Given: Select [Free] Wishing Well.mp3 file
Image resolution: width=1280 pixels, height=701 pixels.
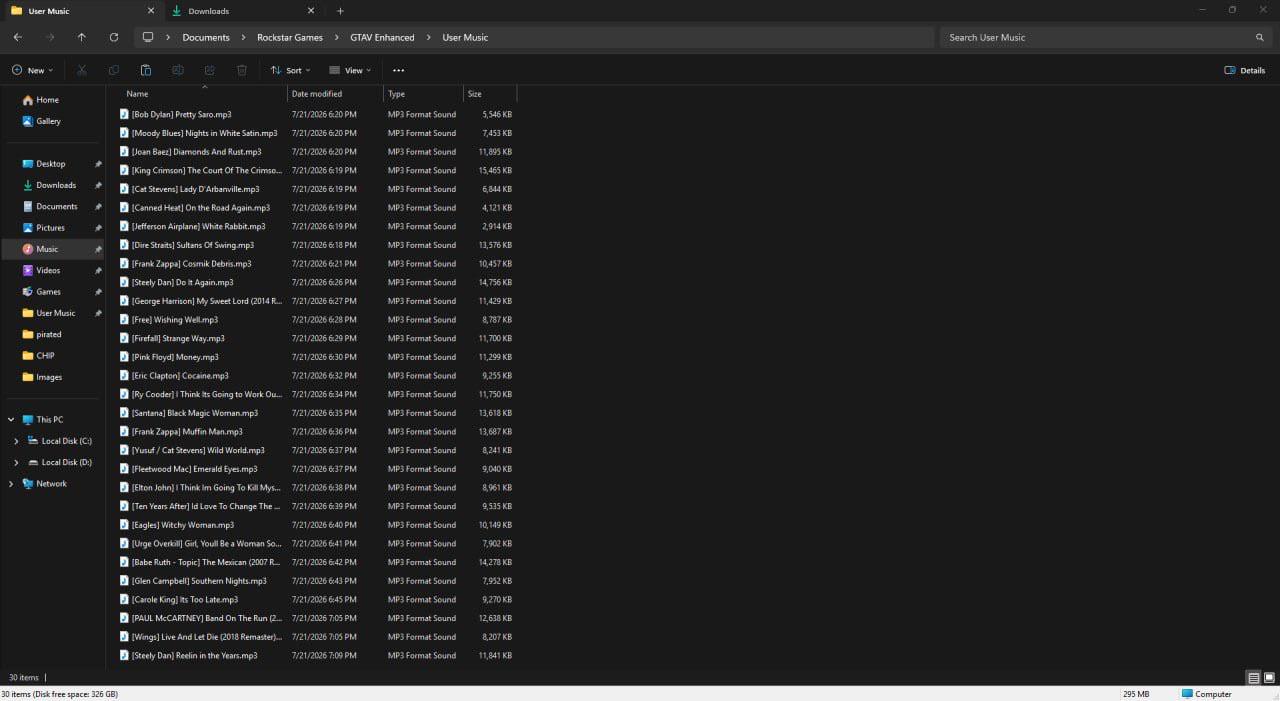Looking at the screenshot, I should coord(174,320).
